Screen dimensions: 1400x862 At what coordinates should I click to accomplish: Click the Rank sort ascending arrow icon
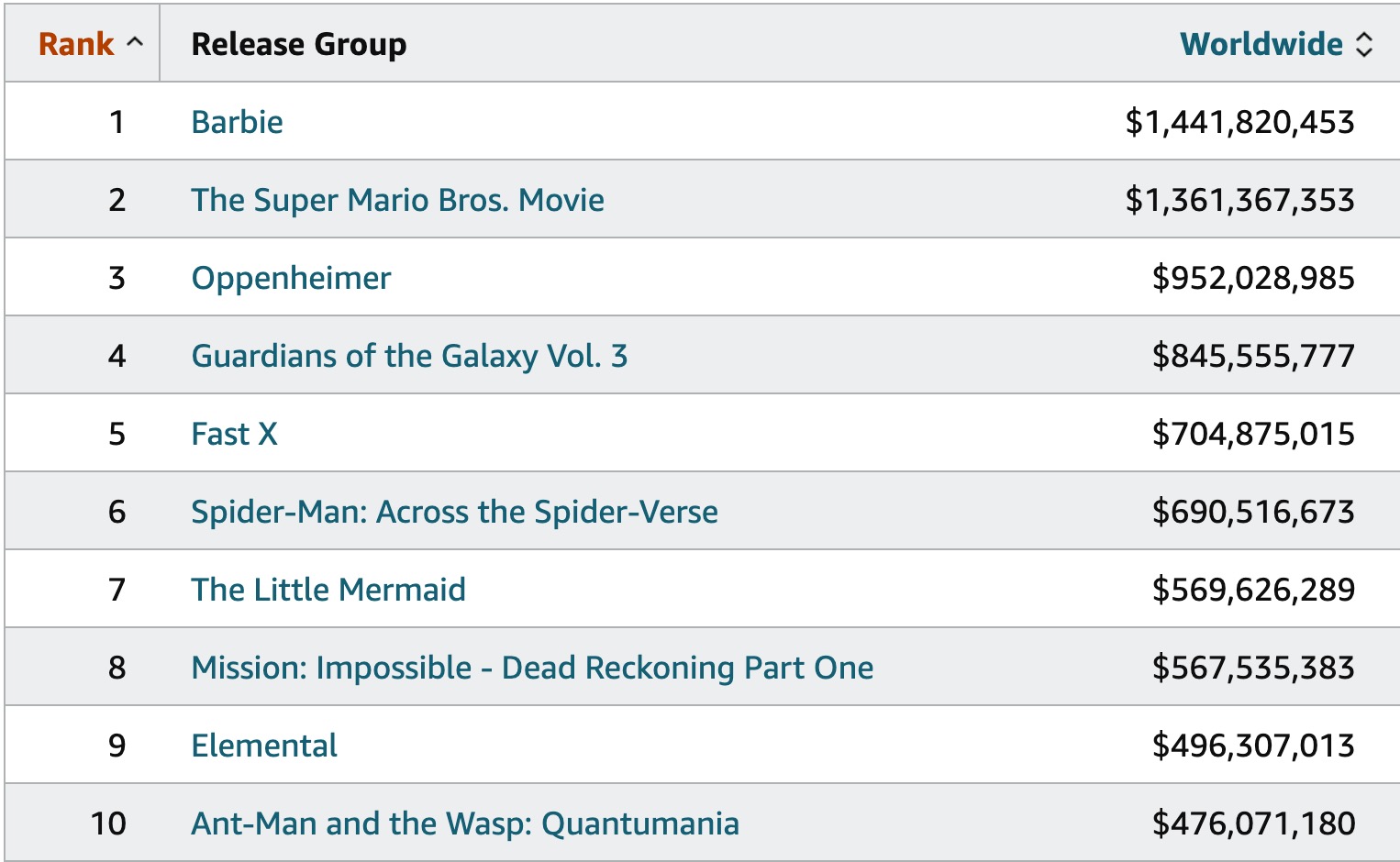coord(135,43)
